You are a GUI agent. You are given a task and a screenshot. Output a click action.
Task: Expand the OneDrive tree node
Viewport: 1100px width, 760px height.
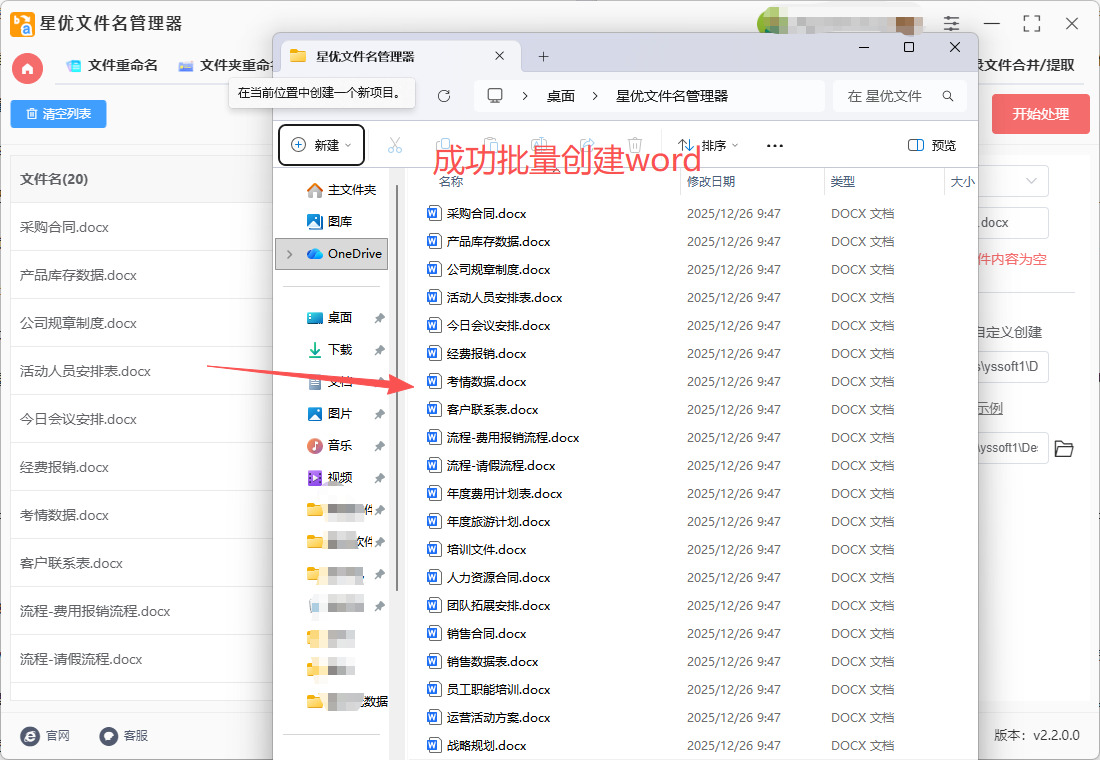coord(289,254)
